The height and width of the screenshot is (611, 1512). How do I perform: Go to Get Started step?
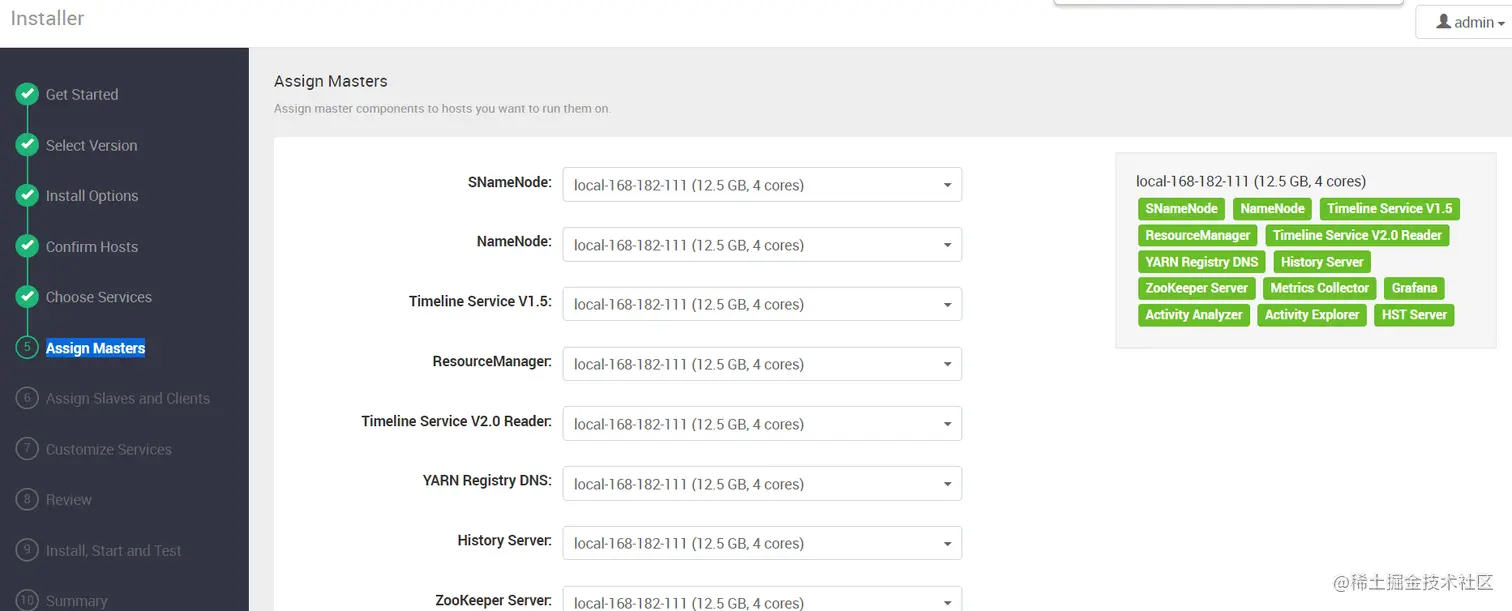(82, 94)
